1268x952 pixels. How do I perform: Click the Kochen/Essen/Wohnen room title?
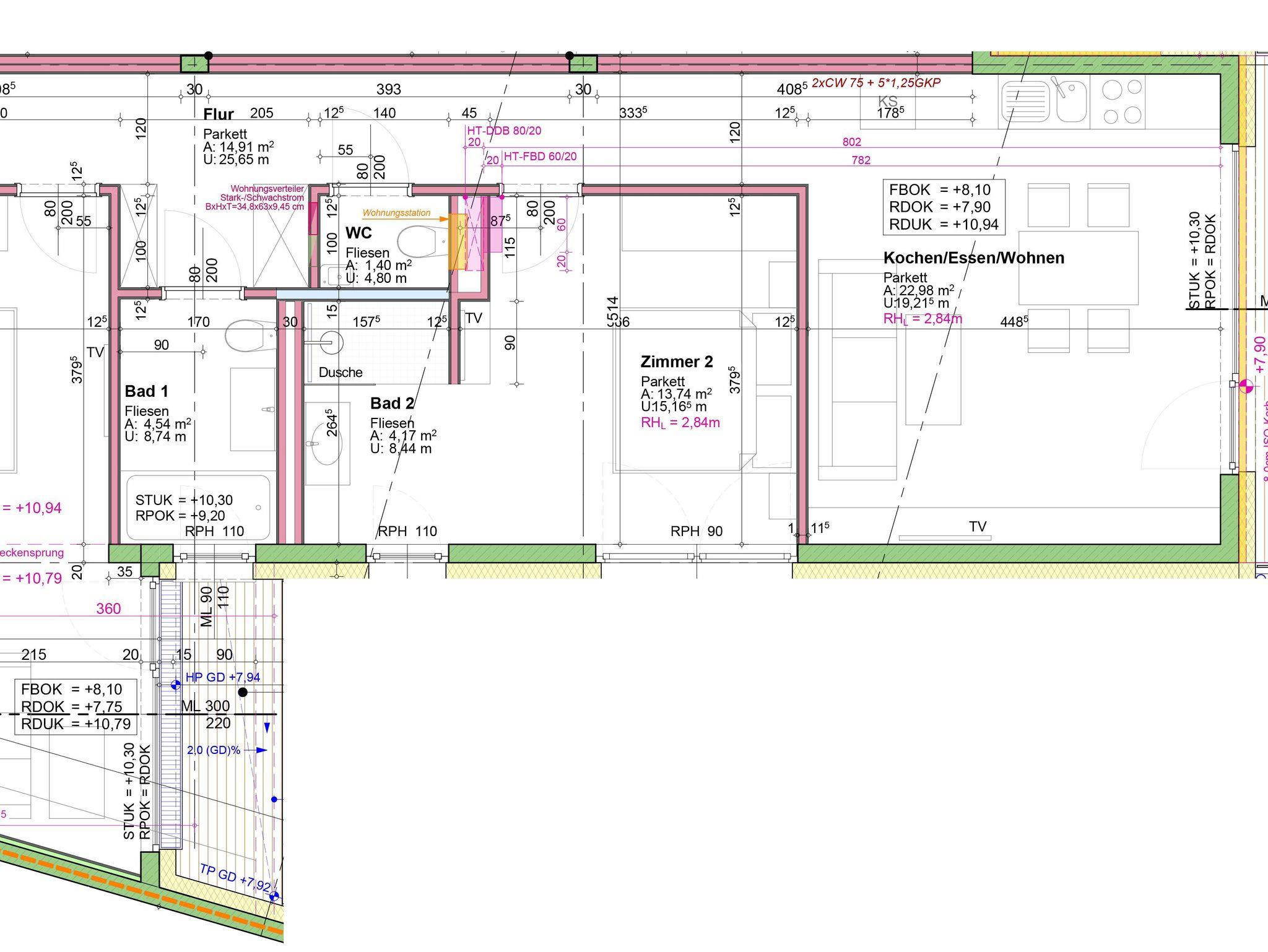(x=973, y=258)
